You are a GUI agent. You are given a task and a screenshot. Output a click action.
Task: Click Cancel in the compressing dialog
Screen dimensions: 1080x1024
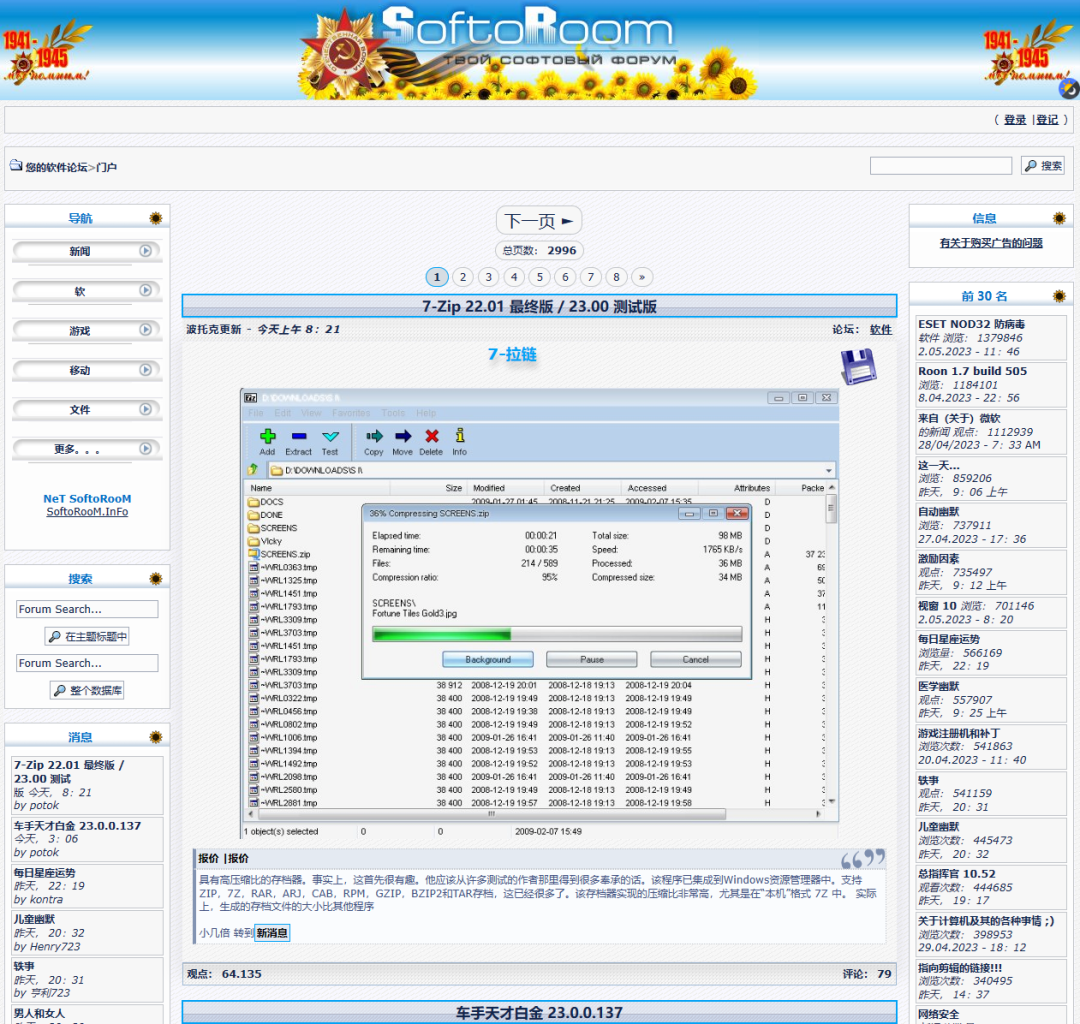pos(696,660)
